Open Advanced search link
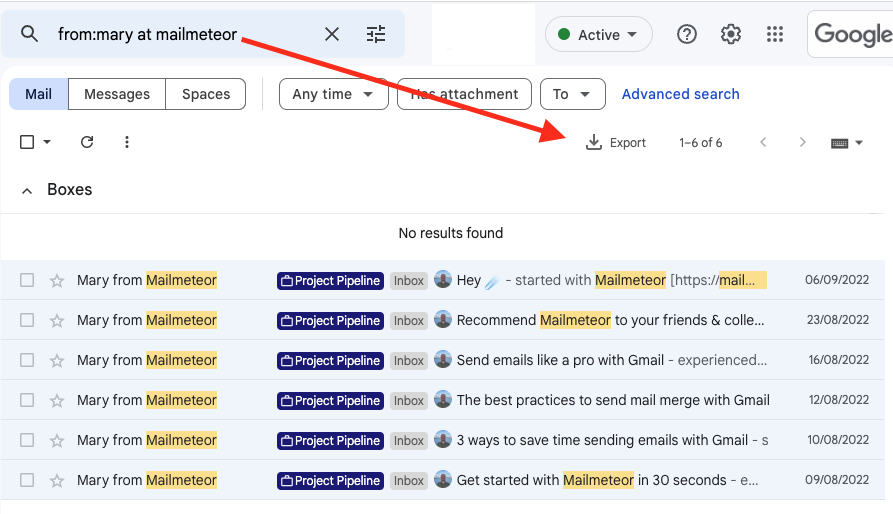This screenshot has height=514, width=893. tap(681, 94)
